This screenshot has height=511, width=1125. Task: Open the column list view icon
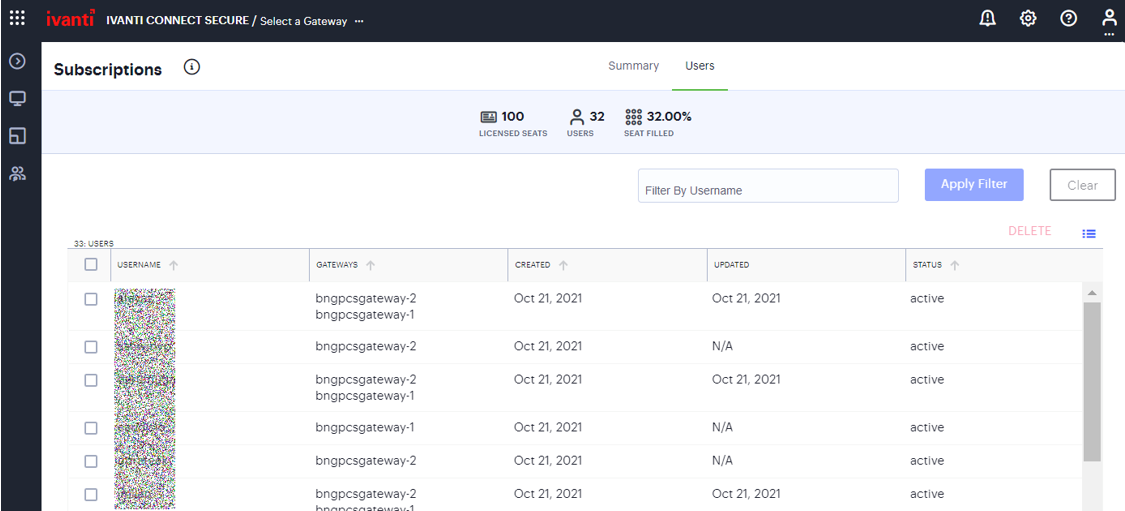1089,234
